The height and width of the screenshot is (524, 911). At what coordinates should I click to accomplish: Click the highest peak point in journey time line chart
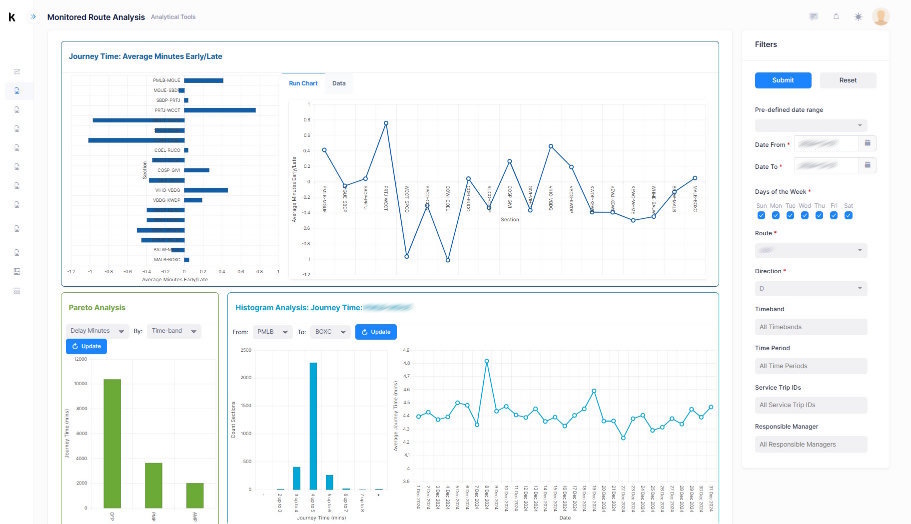click(x=486, y=361)
